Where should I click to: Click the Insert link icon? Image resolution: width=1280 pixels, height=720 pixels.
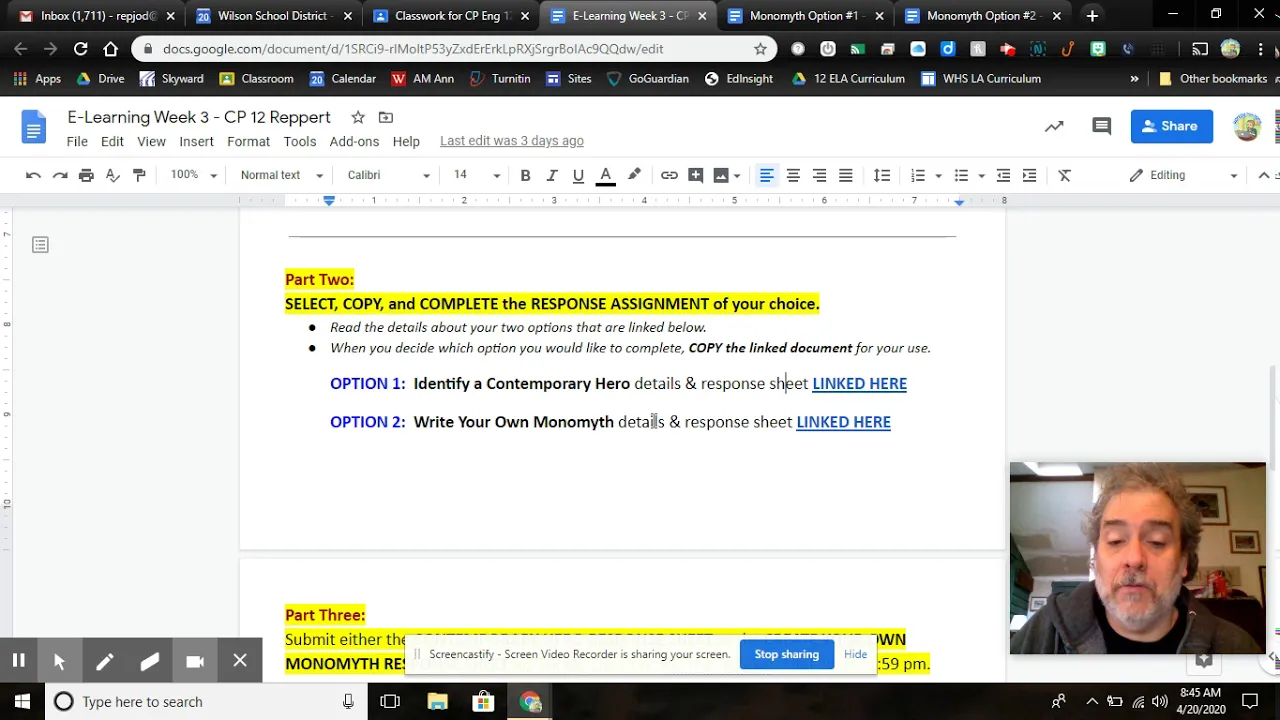click(669, 175)
